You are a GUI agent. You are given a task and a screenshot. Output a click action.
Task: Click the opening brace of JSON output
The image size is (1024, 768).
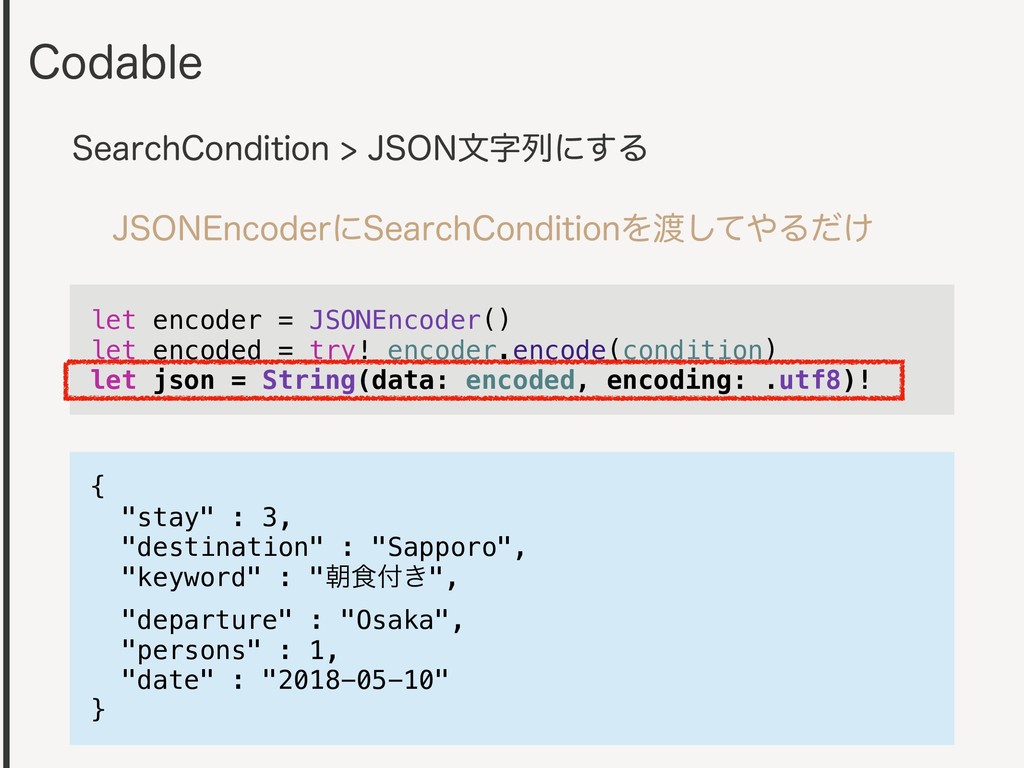98,487
